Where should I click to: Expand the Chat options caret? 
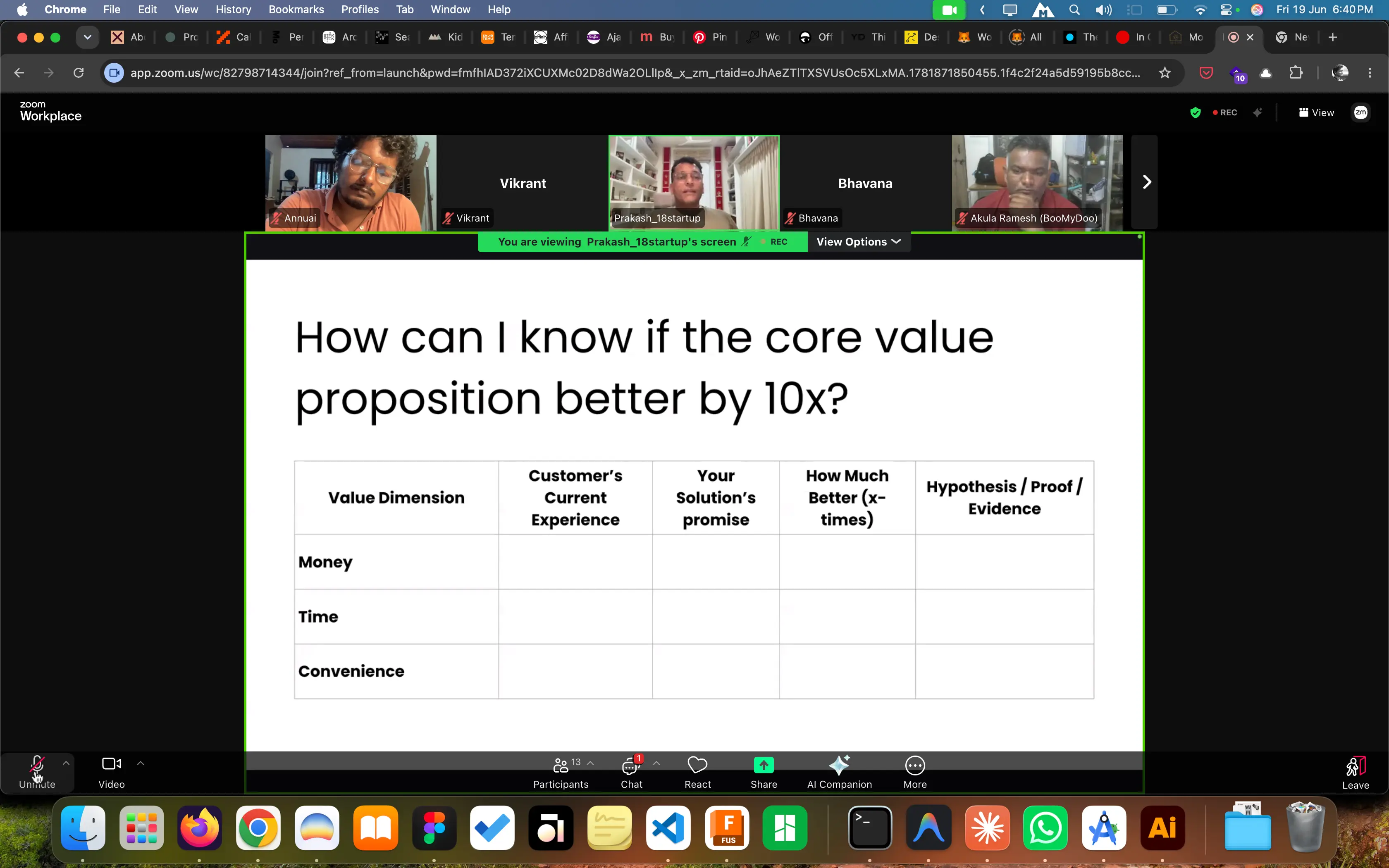tap(656, 763)
